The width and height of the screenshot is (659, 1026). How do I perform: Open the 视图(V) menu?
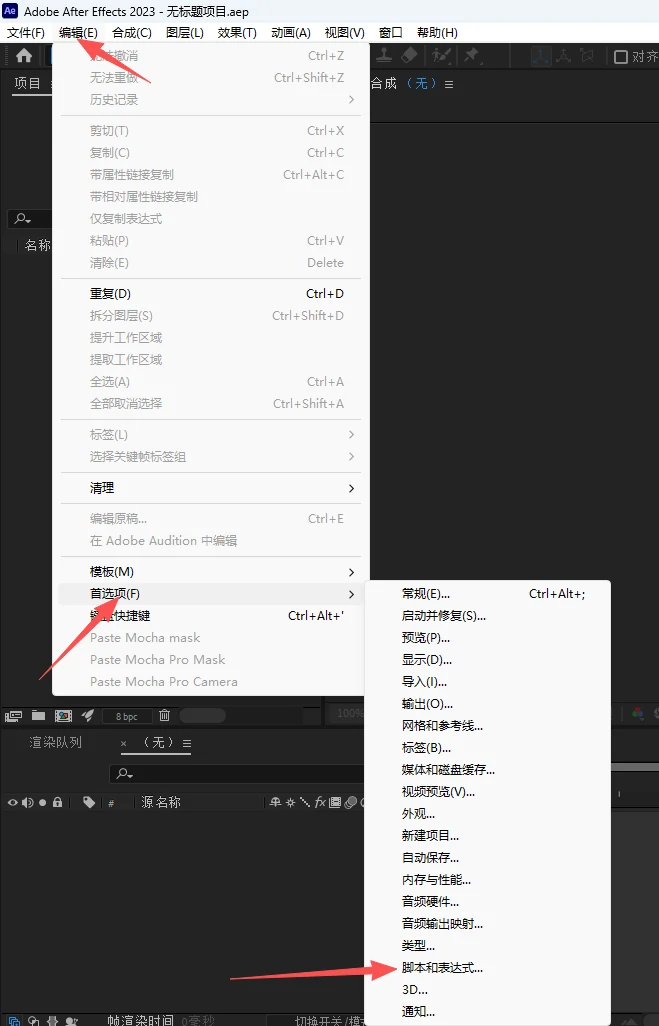[x=345, y=33]
